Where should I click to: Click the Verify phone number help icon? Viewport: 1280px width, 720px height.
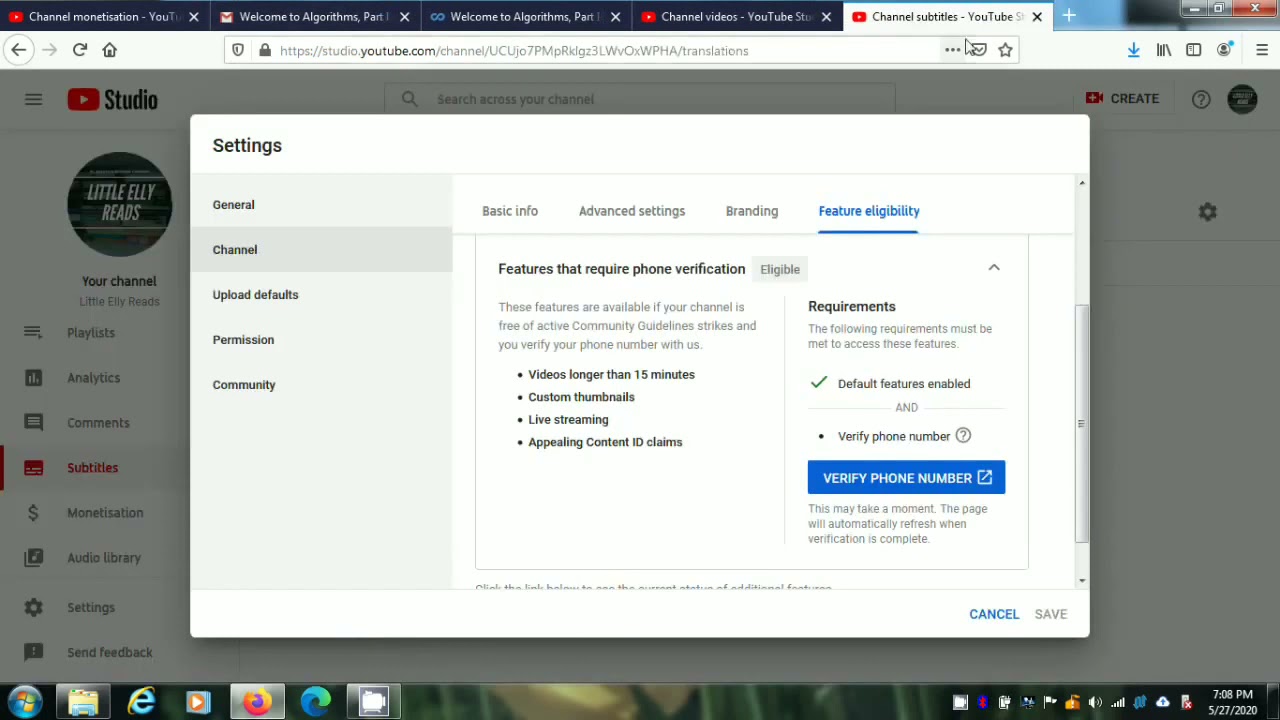click(963, 436)
